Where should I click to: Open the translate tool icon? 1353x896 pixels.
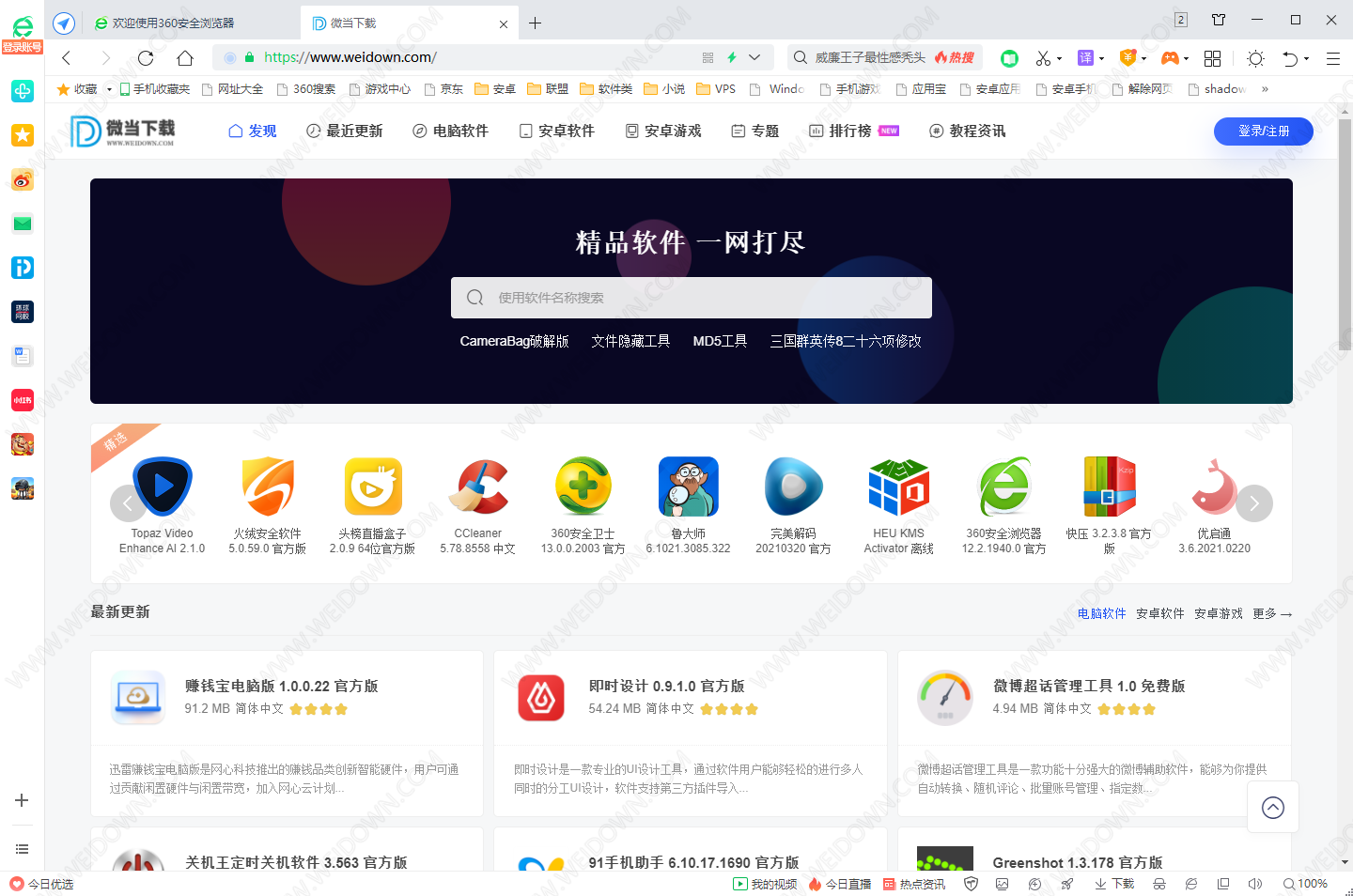1085,58
